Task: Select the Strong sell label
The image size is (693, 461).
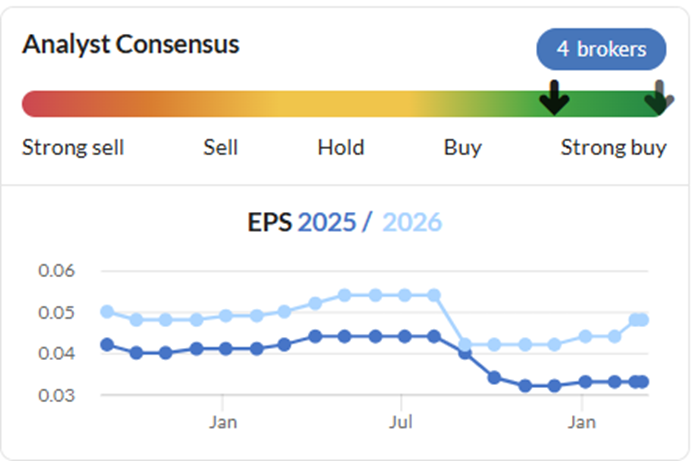Action: coord(73,148)
